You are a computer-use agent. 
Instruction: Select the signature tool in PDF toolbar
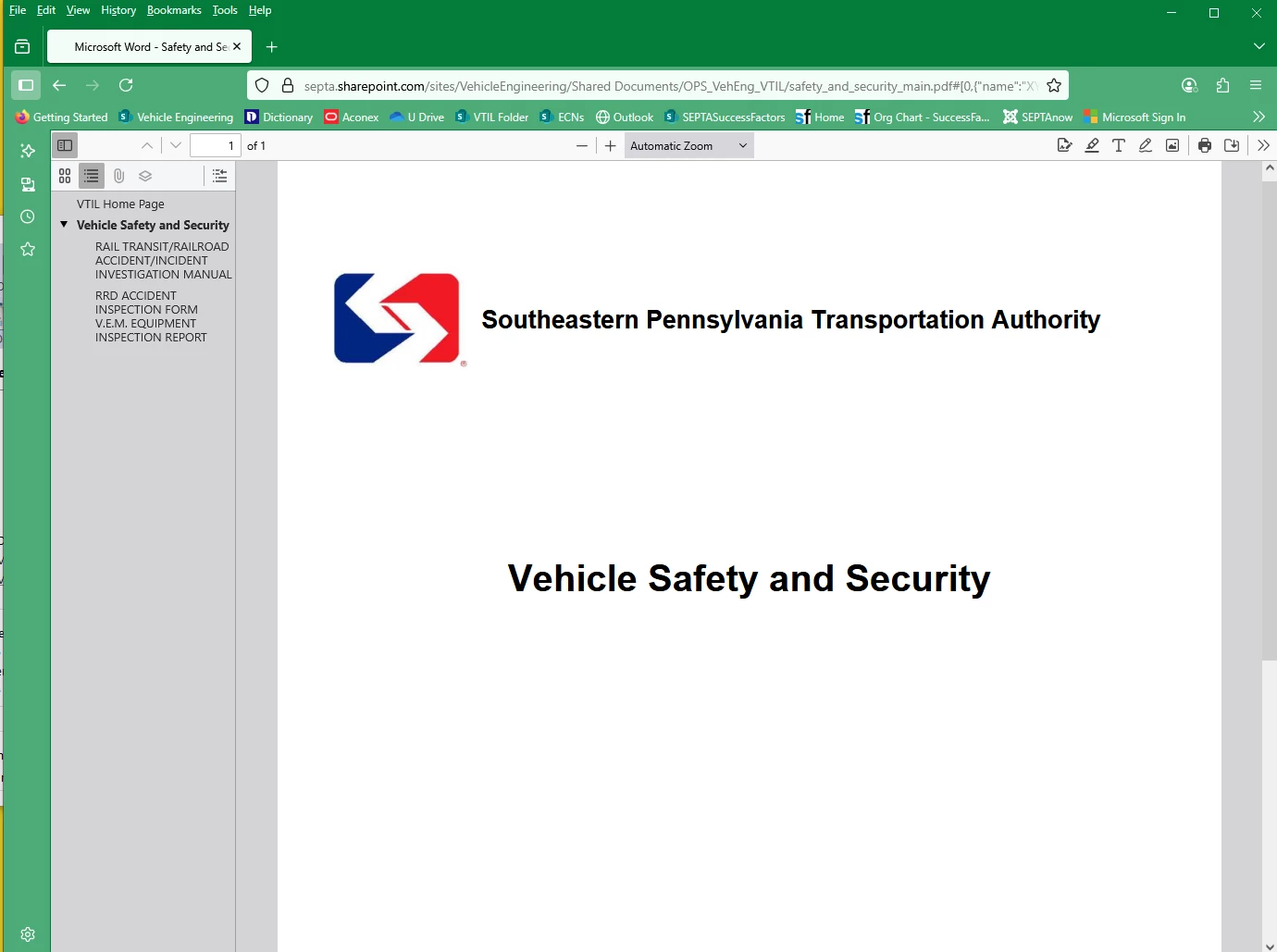(x=1065, y=145)
